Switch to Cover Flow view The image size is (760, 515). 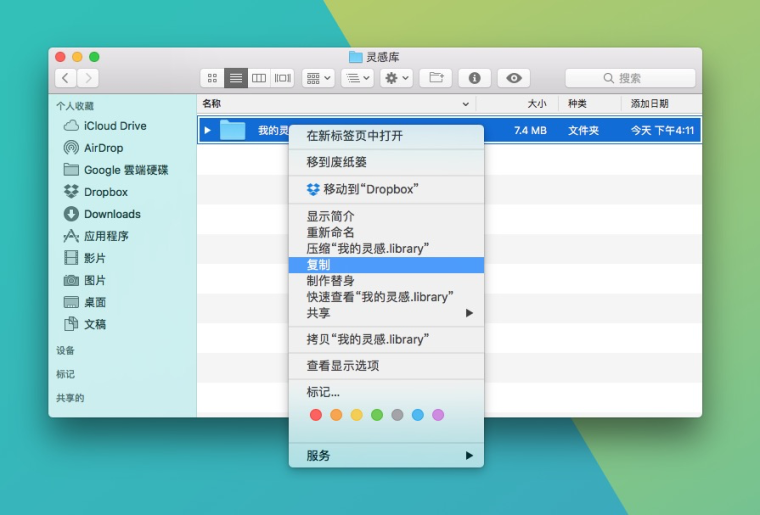[283, 78]
